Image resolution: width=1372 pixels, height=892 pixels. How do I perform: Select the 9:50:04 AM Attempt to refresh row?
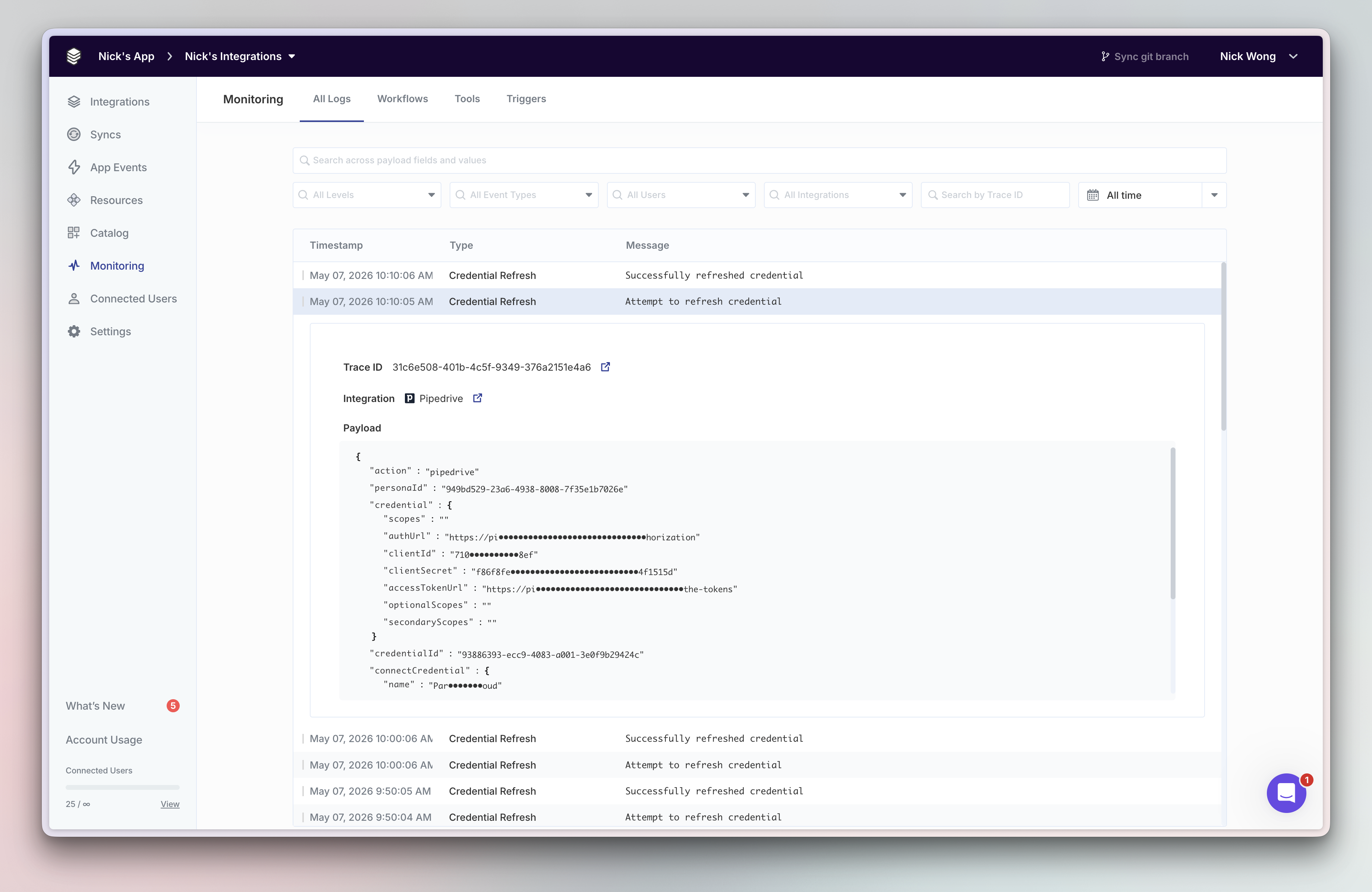(x=757, y=817)
